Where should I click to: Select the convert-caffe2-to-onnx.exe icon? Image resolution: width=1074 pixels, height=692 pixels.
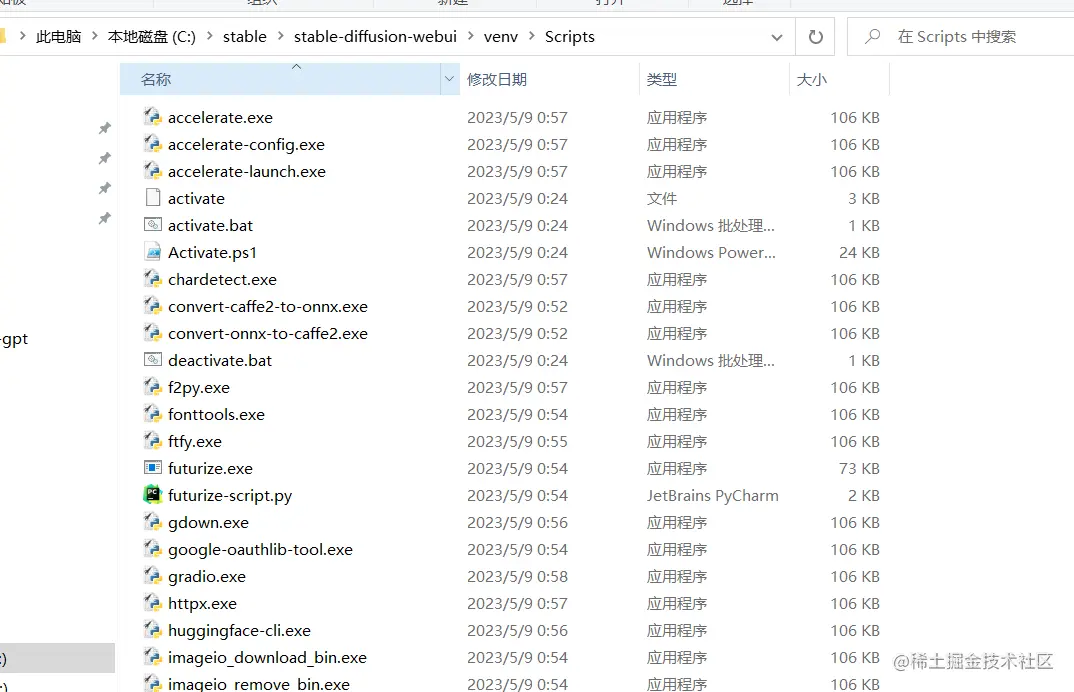click(x=153, y=306)
